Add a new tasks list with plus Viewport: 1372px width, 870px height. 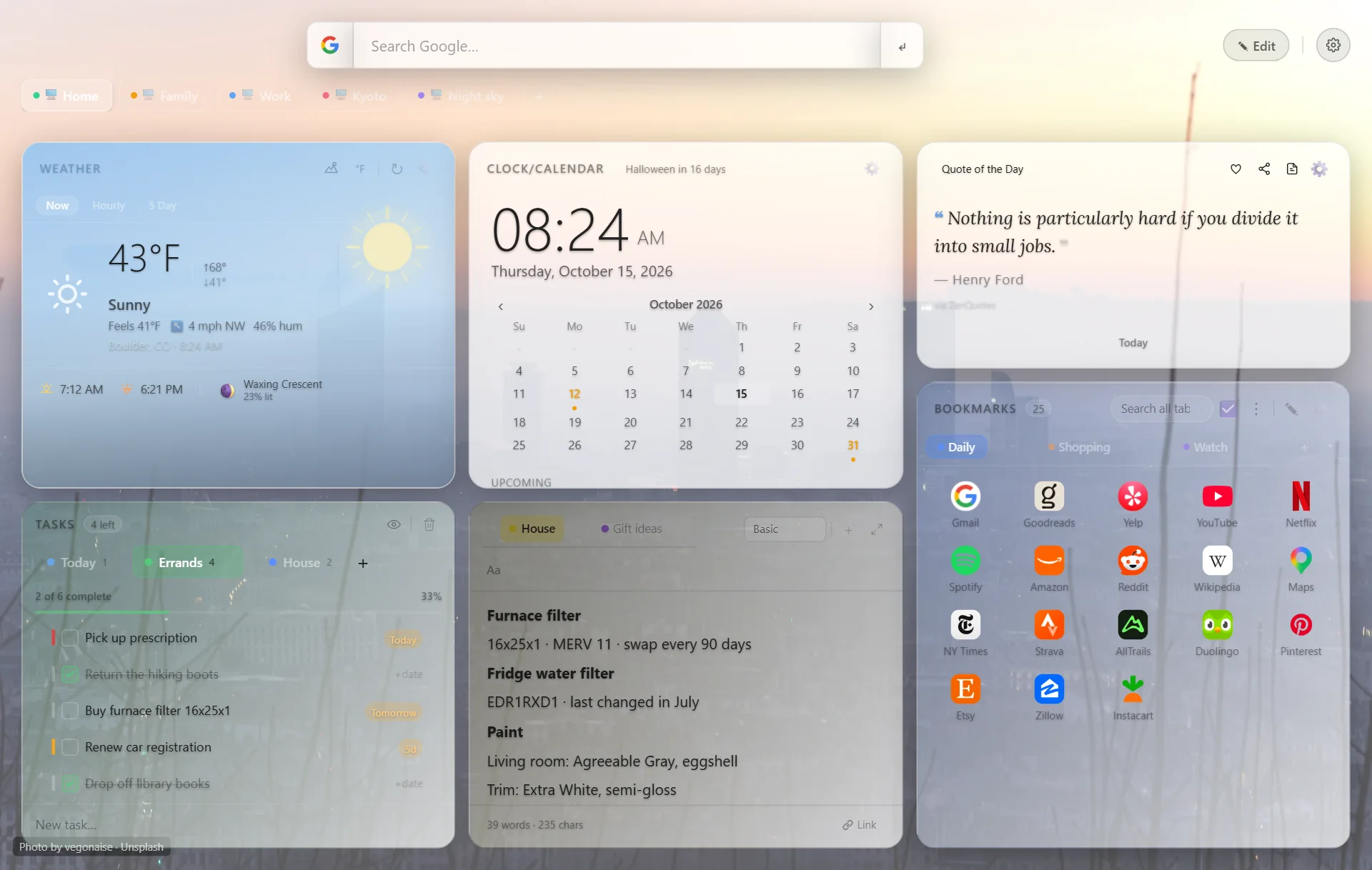tap(363, 564)
